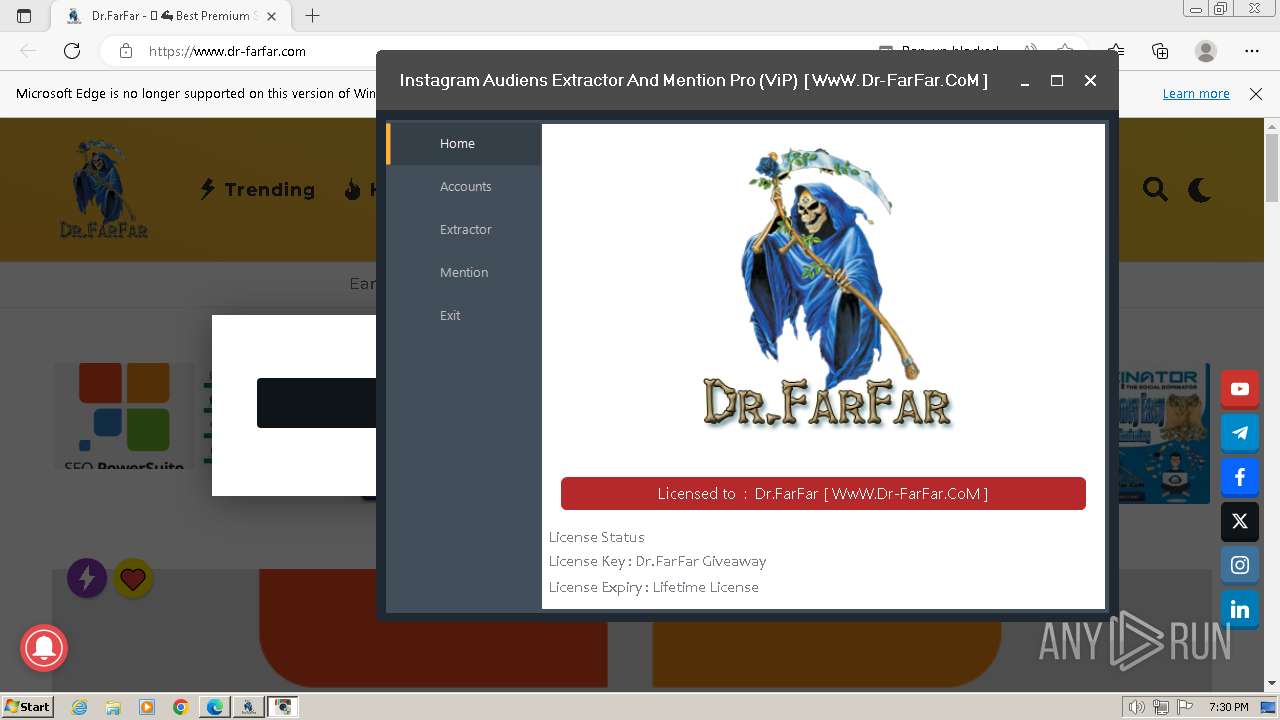The height and width of the screenshot is (720, 1280).
Task: Click the License Expiry Lifetime License text
Action: pyautogui.click(x=653, y=588)
